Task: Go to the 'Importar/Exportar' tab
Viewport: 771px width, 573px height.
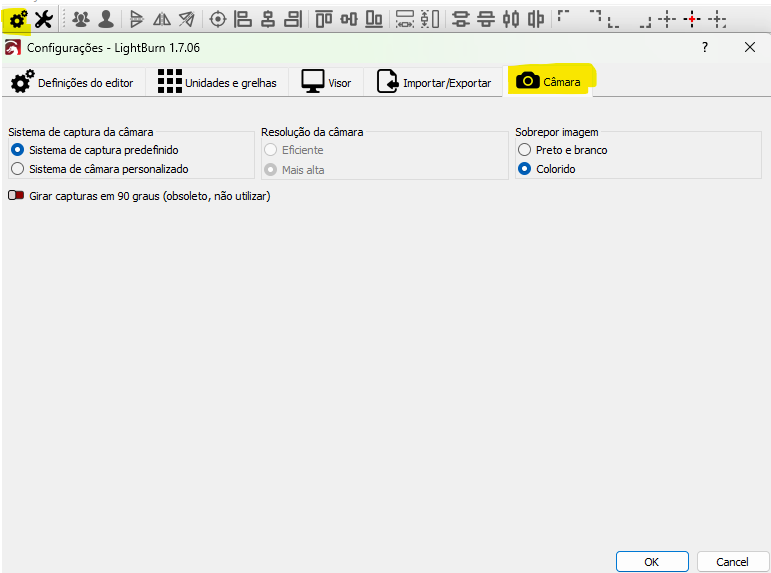Action: click(x=434, y=83)
